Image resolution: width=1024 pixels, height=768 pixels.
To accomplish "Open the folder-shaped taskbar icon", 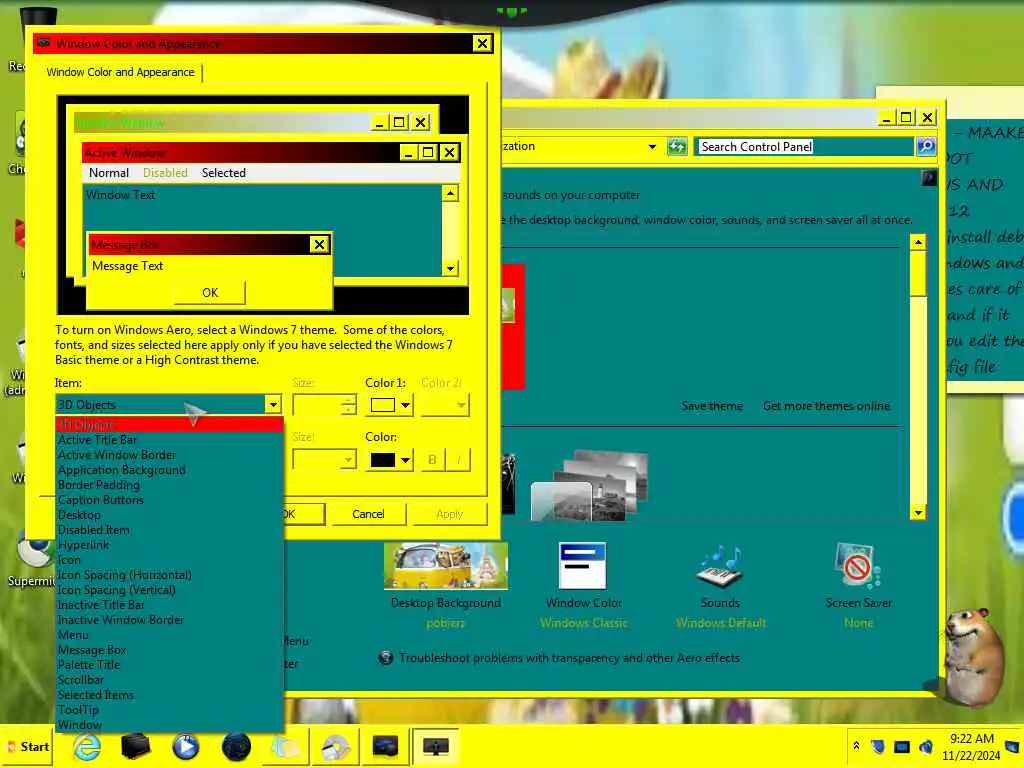I will pyautogui.click(x=285, y=746).
